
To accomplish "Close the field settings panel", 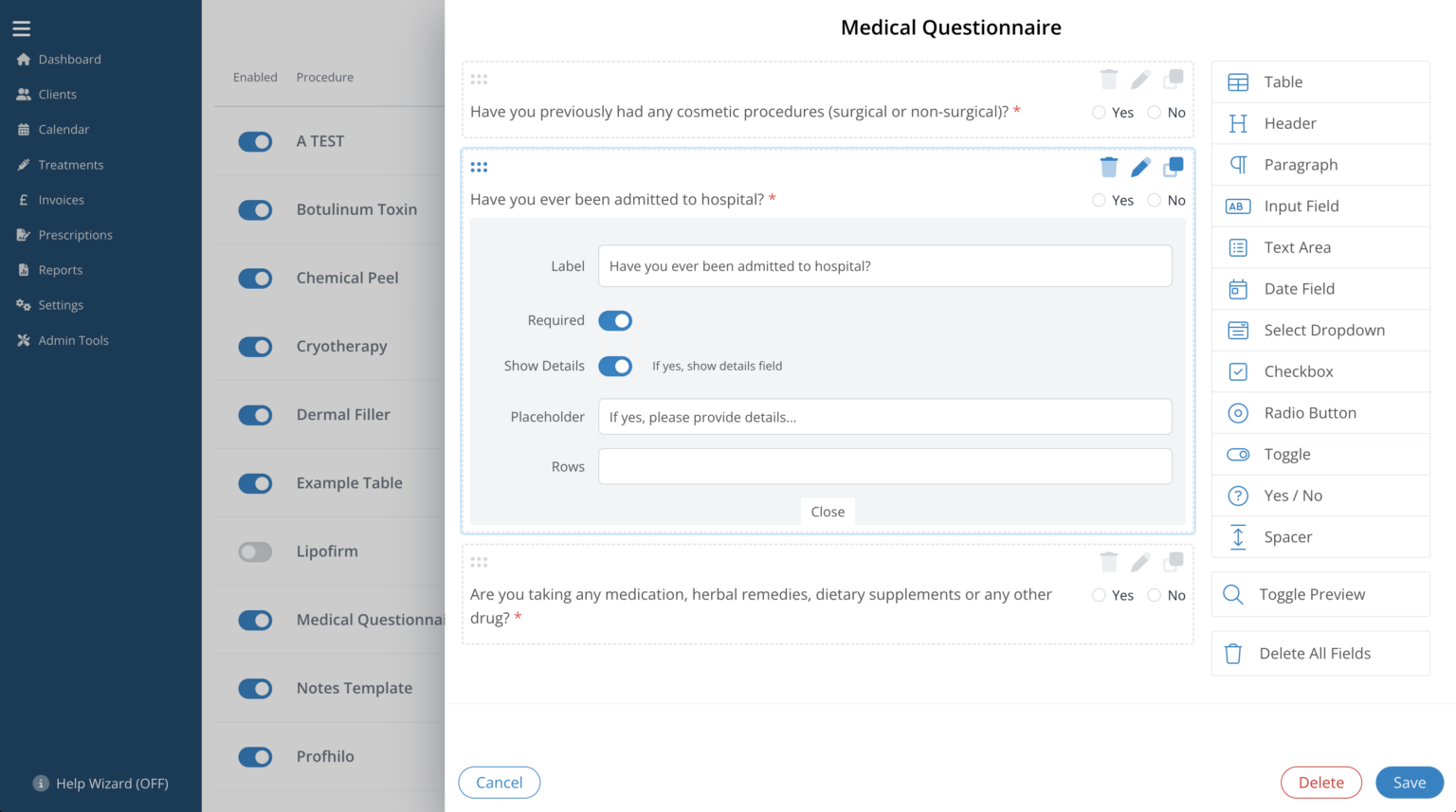I will (x=827, y=512).
